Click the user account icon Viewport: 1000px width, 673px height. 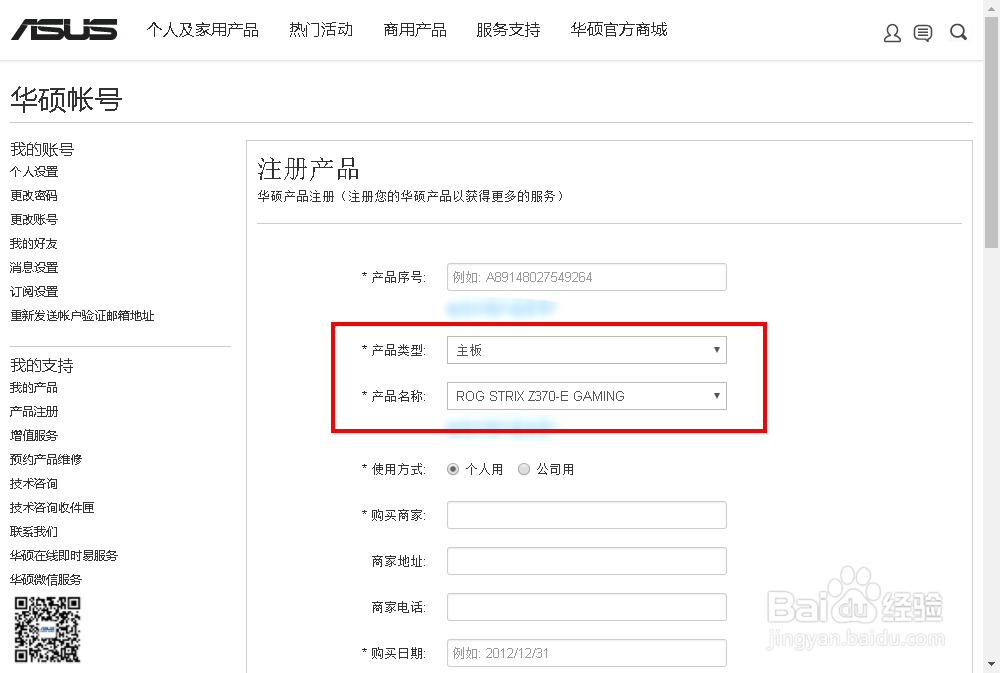tap(891, 31)
